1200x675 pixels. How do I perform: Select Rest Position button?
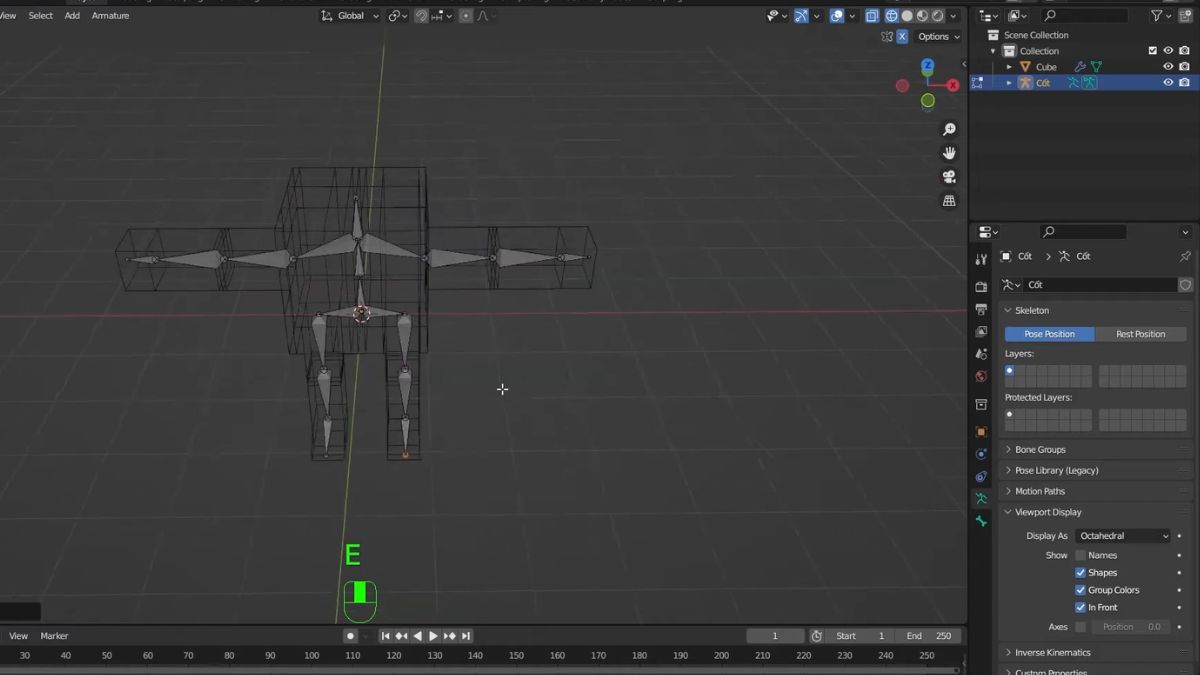click(1140, 334)
